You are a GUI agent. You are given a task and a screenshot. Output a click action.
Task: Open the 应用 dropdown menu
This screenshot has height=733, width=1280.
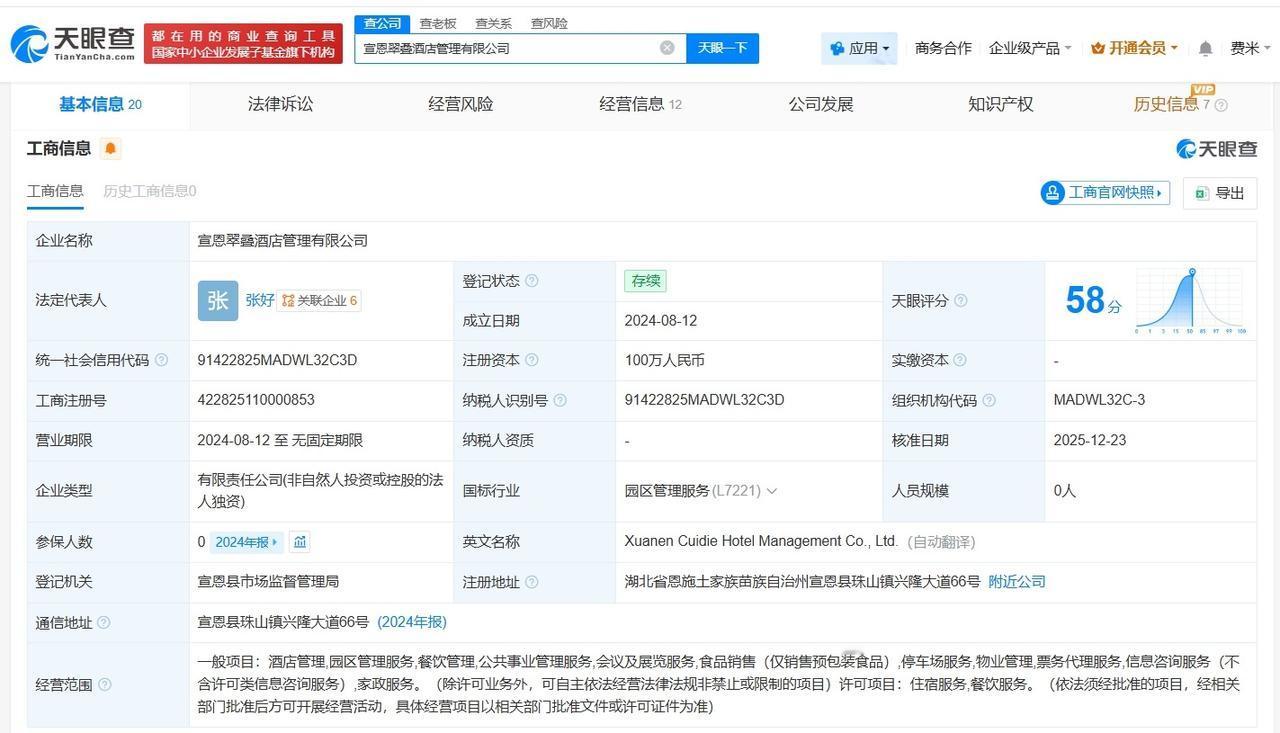click(x=859, y=48)
